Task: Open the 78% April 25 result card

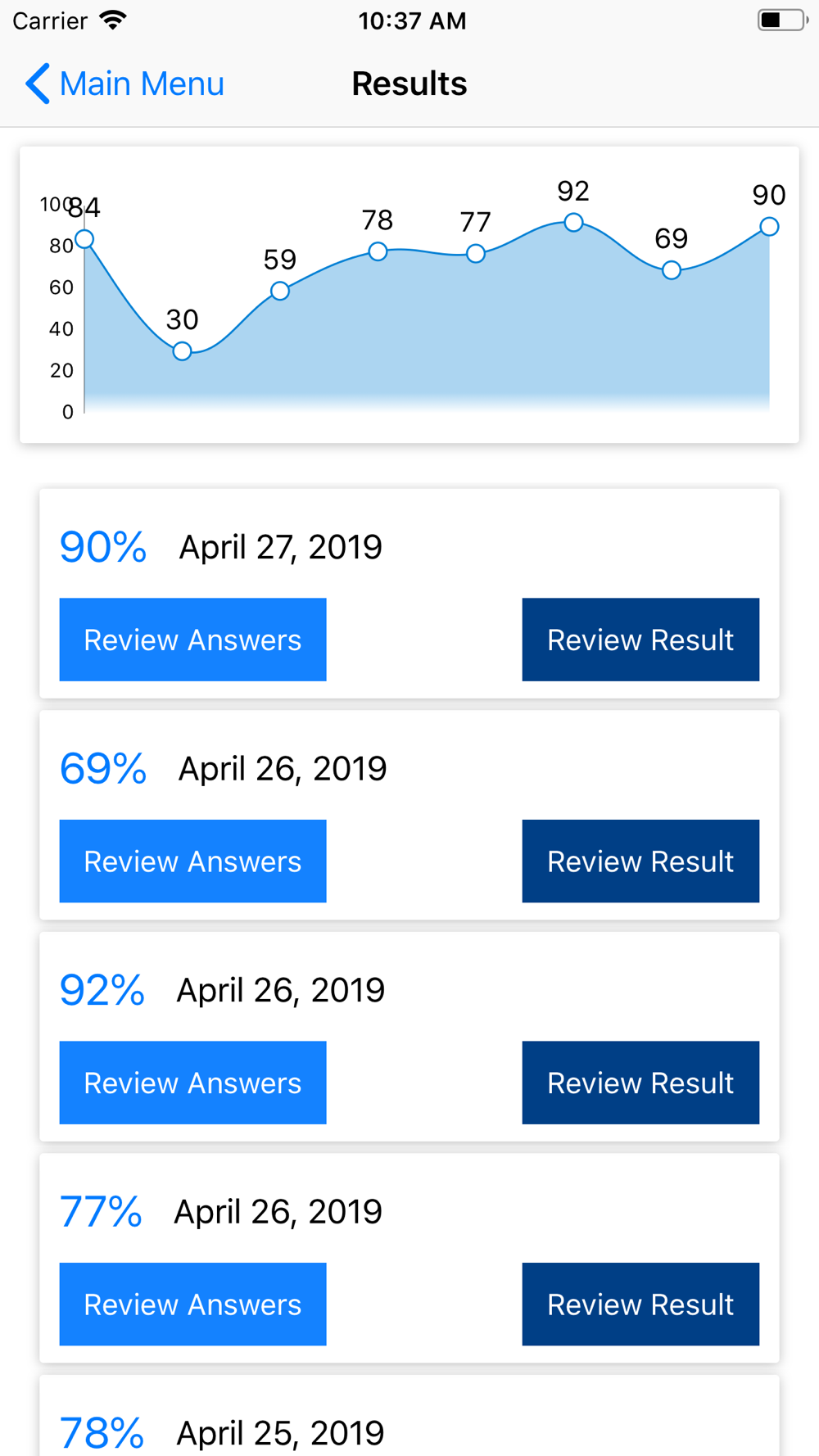Action: coord(409,1416)
